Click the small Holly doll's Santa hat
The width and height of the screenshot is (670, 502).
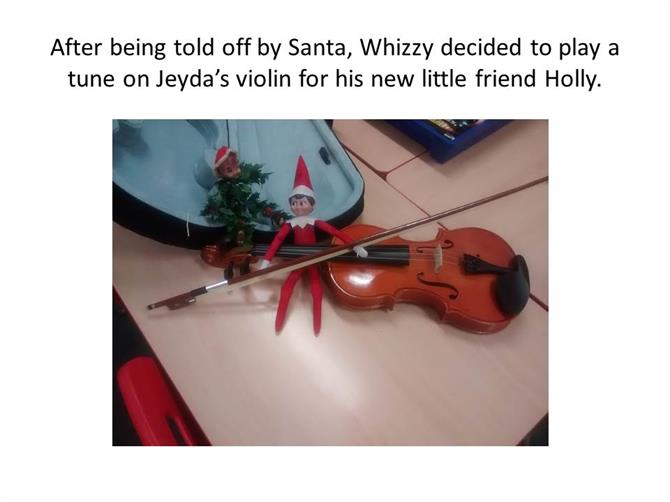click(222, 156)
